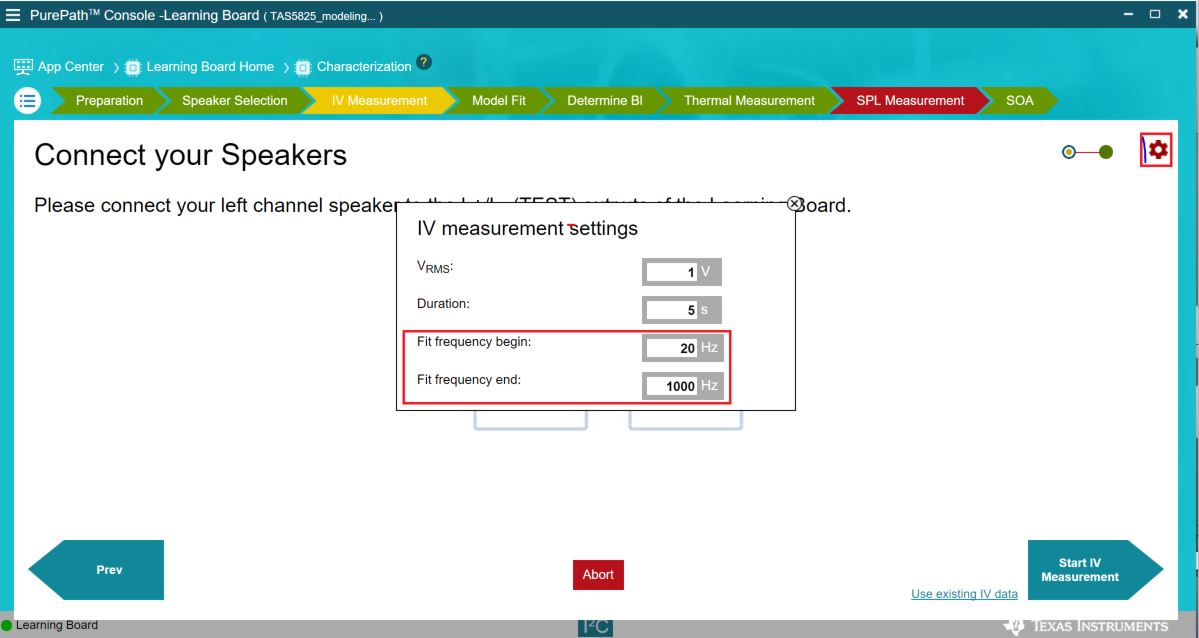Click the Duration value field
Image resolution: width=1199 pixels, height=638 pixels.
[671, 310]
